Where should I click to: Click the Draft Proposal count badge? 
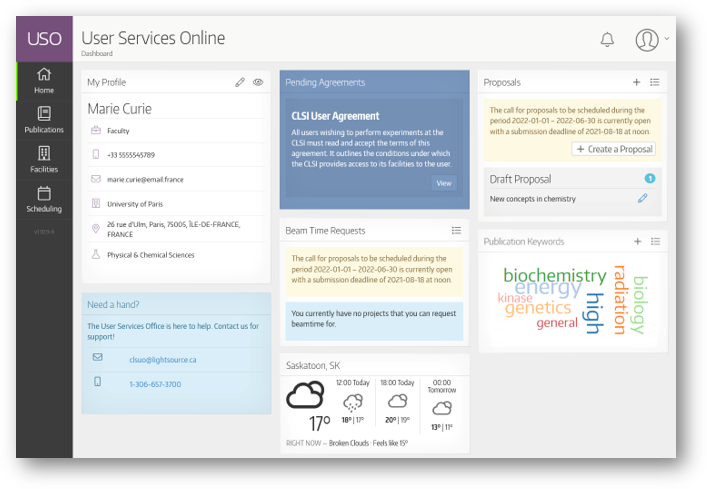(x=650, y=178)
